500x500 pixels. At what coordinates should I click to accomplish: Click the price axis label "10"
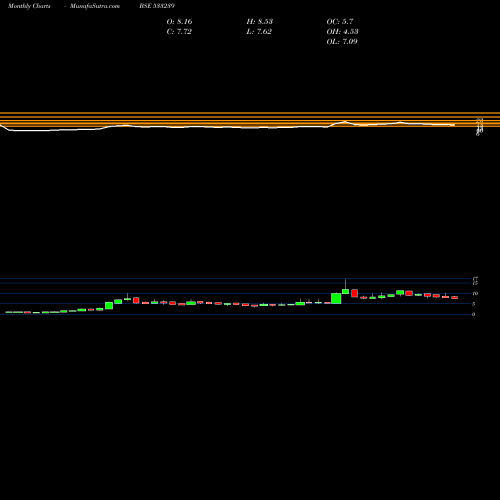coord(475,294)
